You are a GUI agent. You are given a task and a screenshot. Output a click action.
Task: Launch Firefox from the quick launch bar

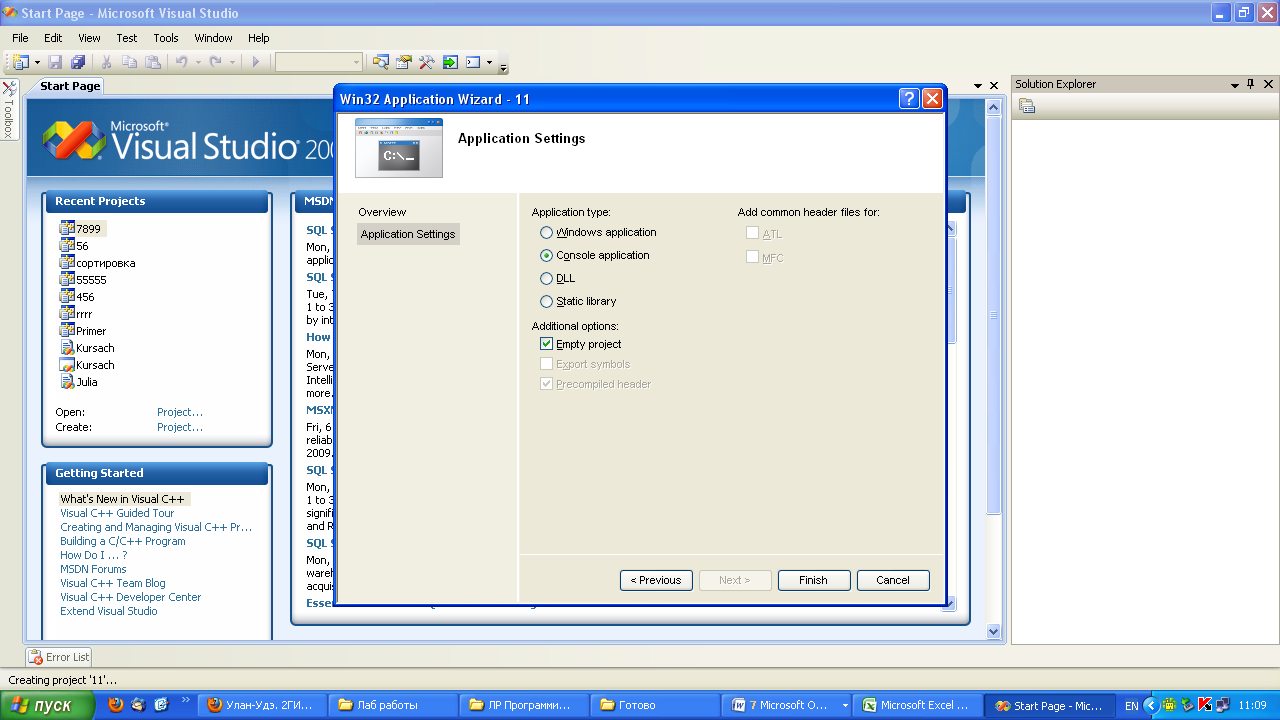pyautogui.click(x=115, y=705)
